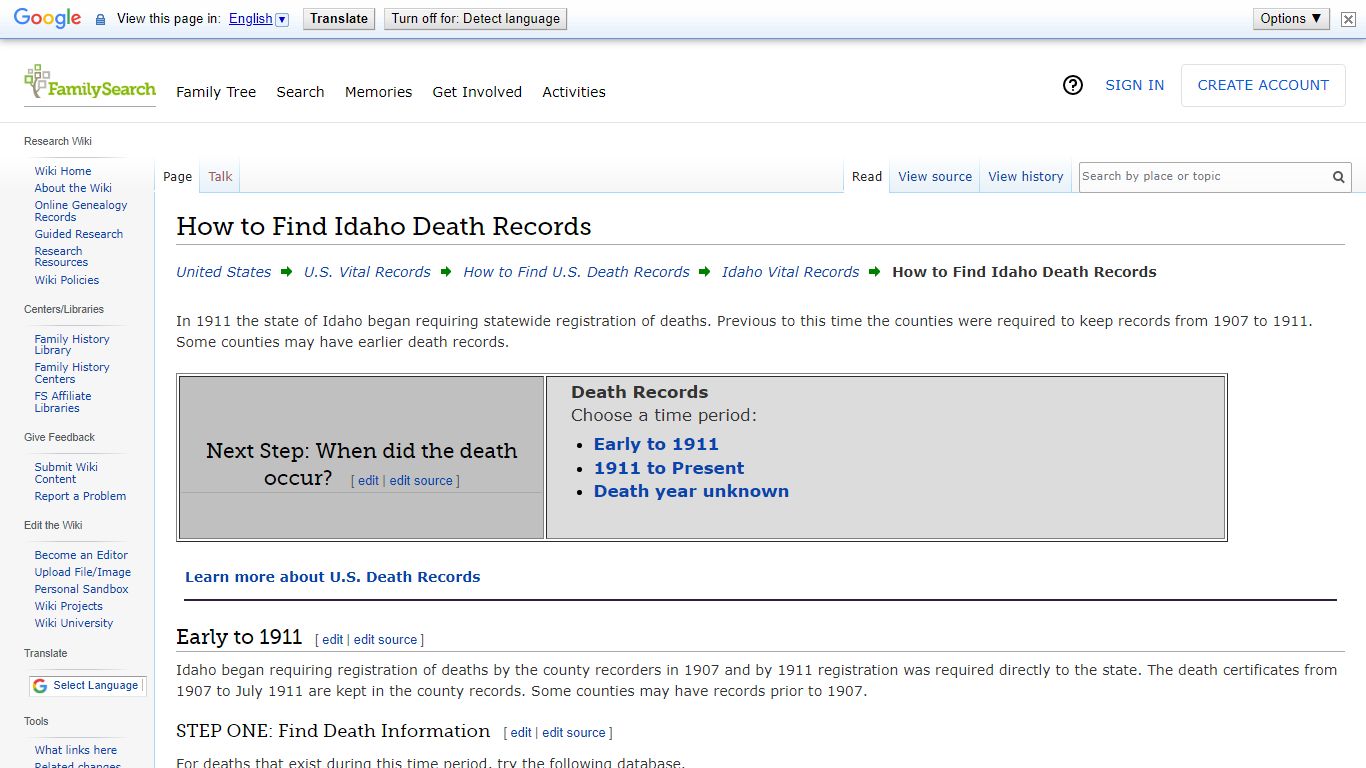Image resolution: width=1366 pixels, height=768 pixels.
Task: Click edit beside Early to 1911 heading
Action: 332,640
